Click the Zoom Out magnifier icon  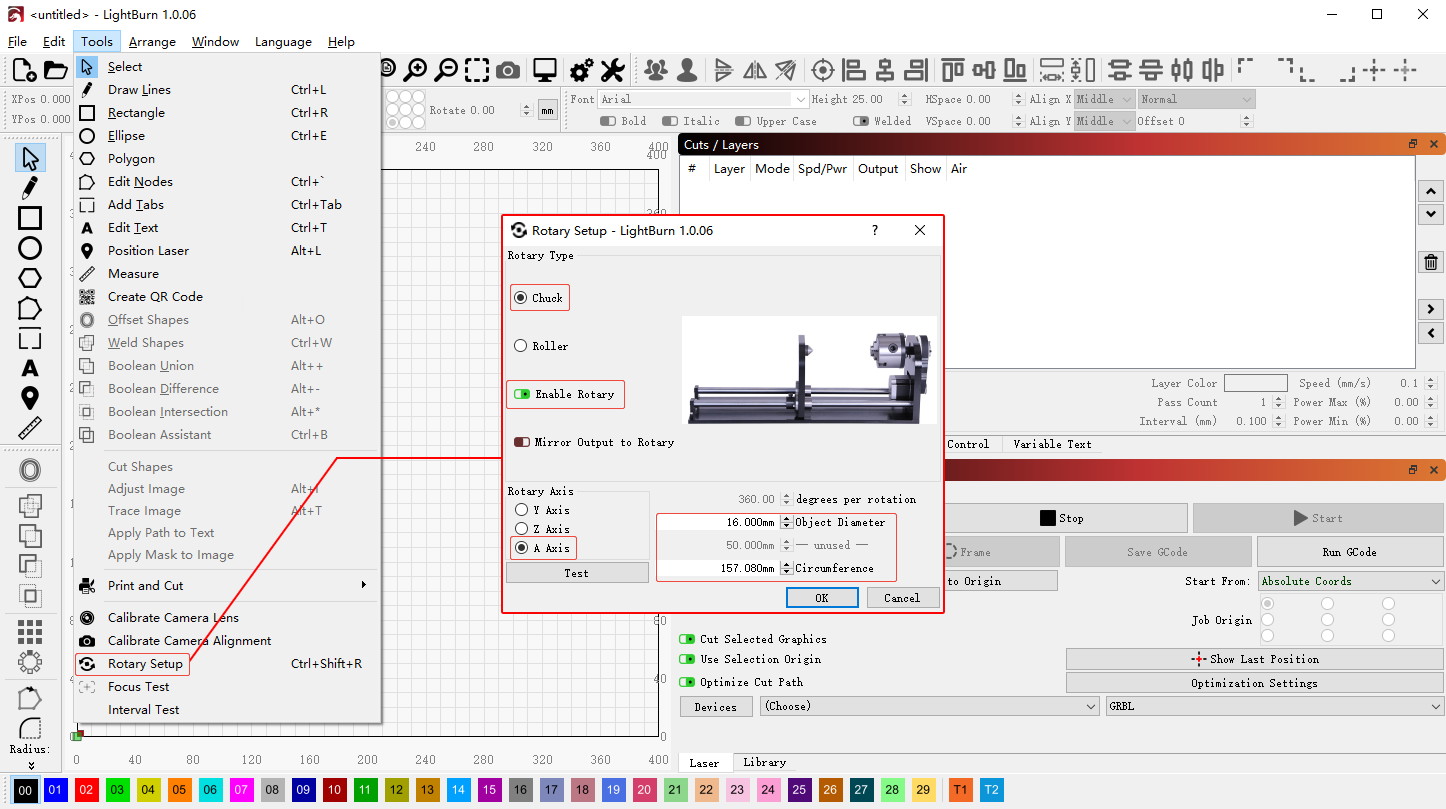click(446, 70)
